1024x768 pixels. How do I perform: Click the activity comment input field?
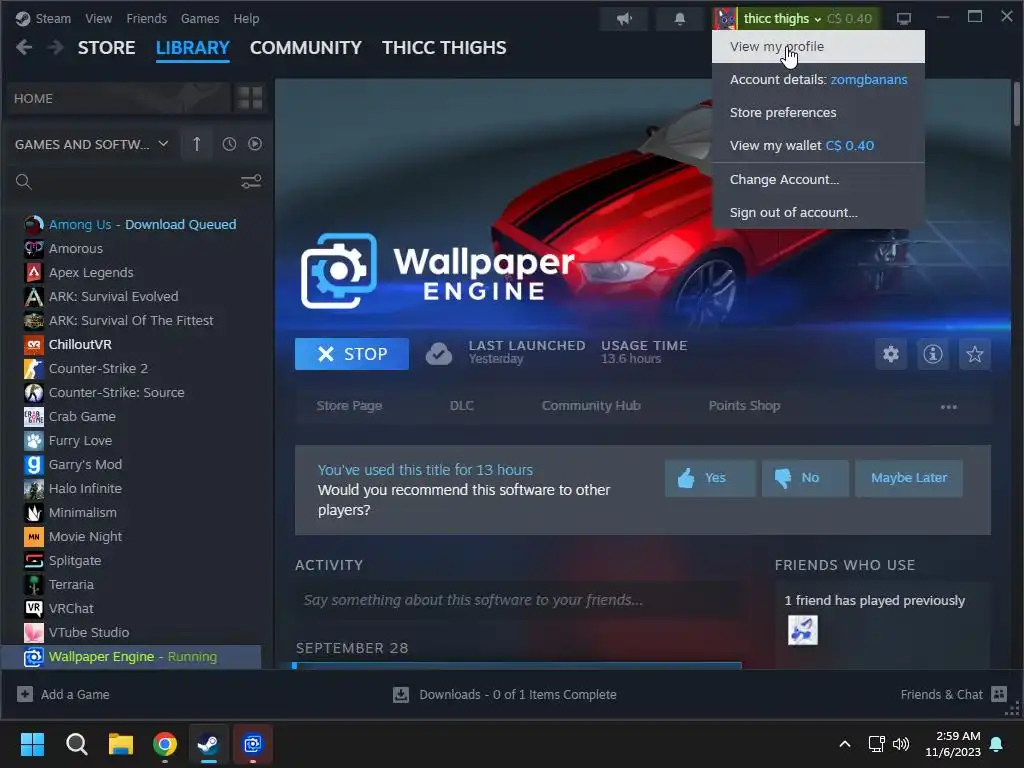click(519, 600)
